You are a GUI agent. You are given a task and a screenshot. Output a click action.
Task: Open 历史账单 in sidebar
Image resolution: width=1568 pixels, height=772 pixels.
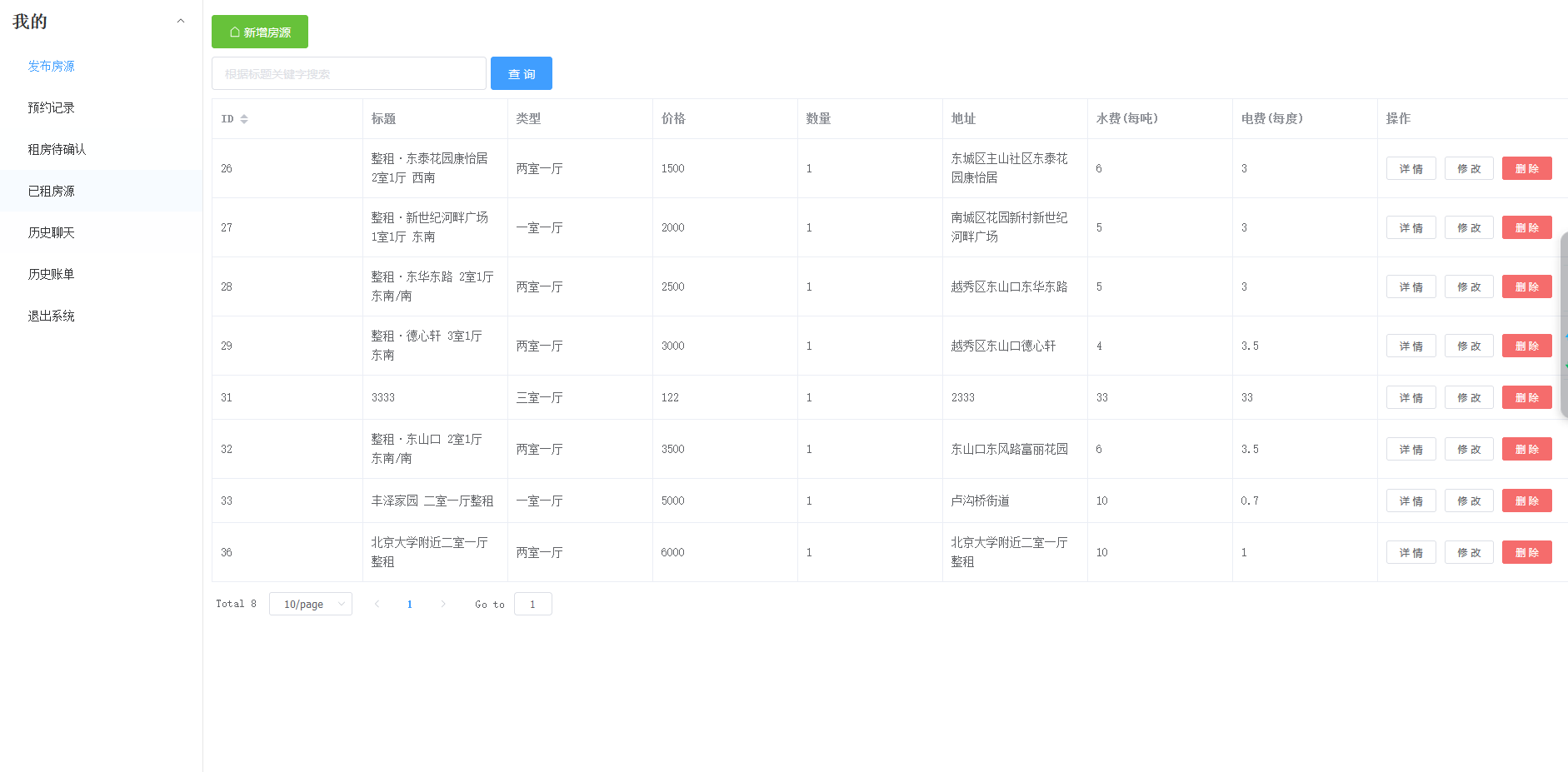click(x=51, y=274)
